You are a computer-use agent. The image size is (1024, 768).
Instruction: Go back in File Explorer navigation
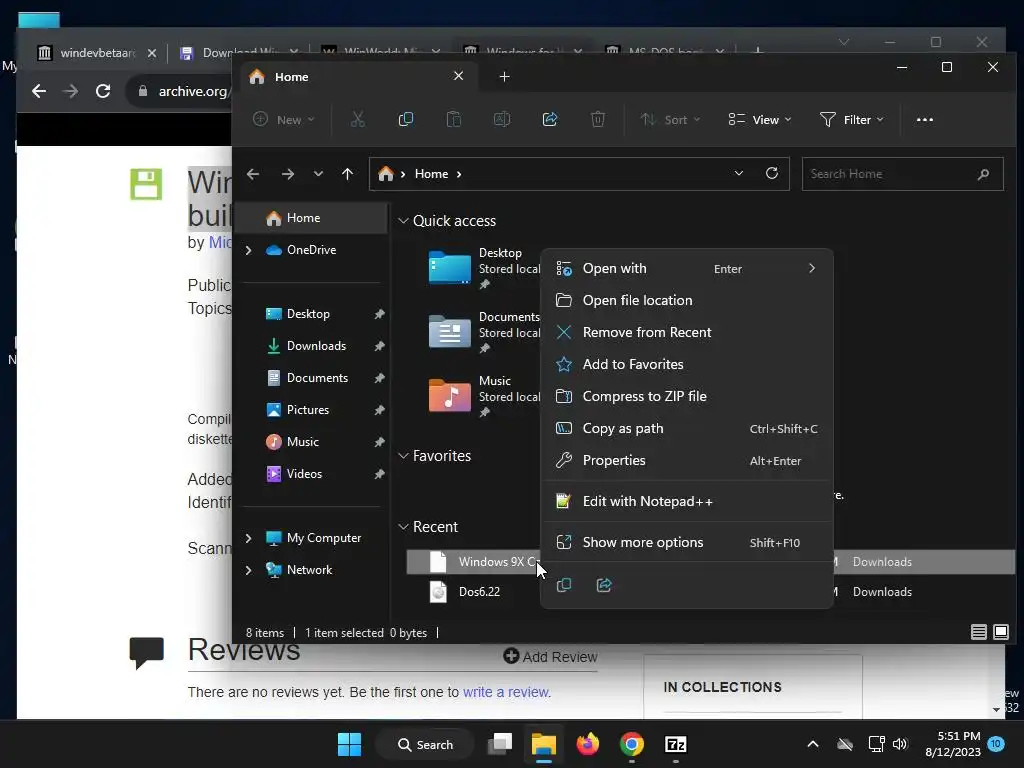(253, 174)
